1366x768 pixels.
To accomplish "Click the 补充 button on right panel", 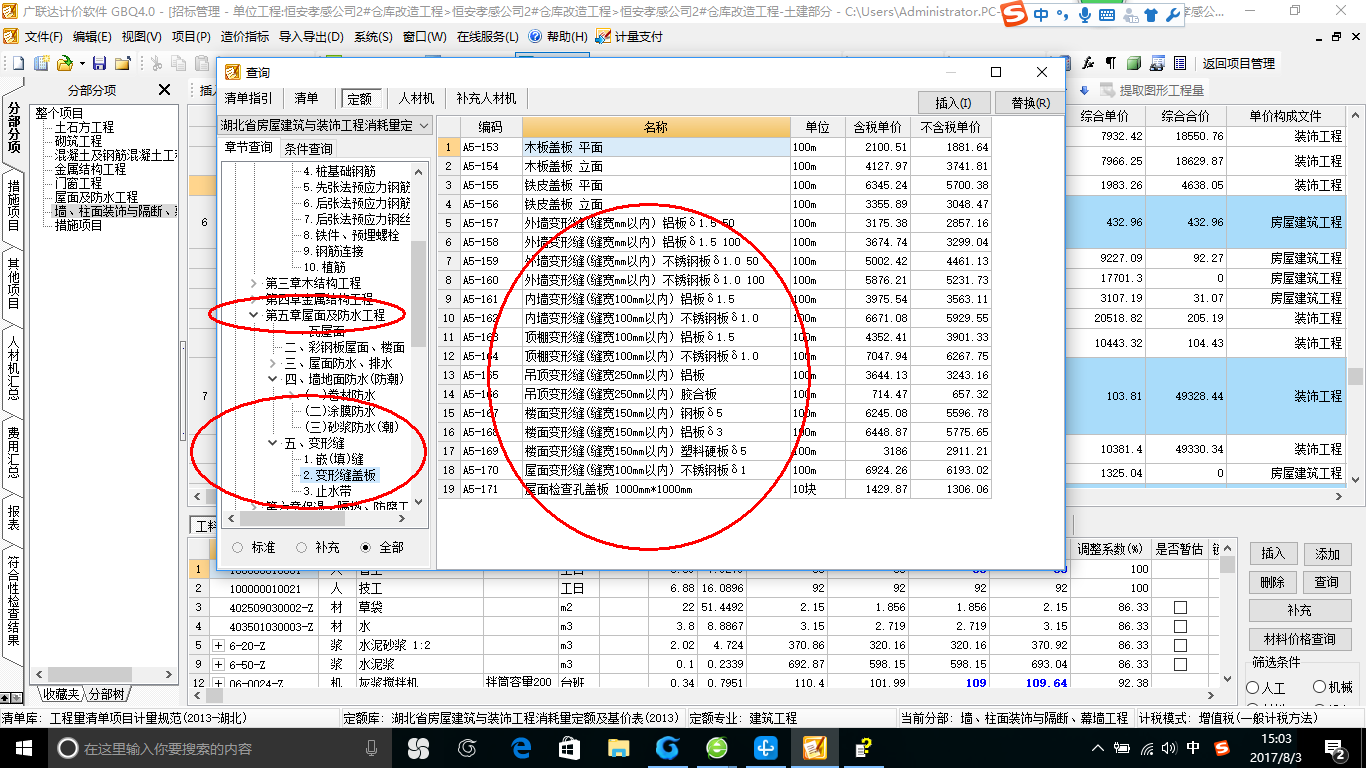I will pos(1299,610).
